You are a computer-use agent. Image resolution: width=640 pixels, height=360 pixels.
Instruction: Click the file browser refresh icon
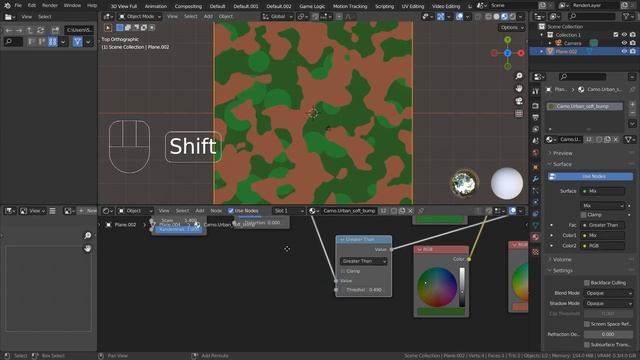click(40, 30)
